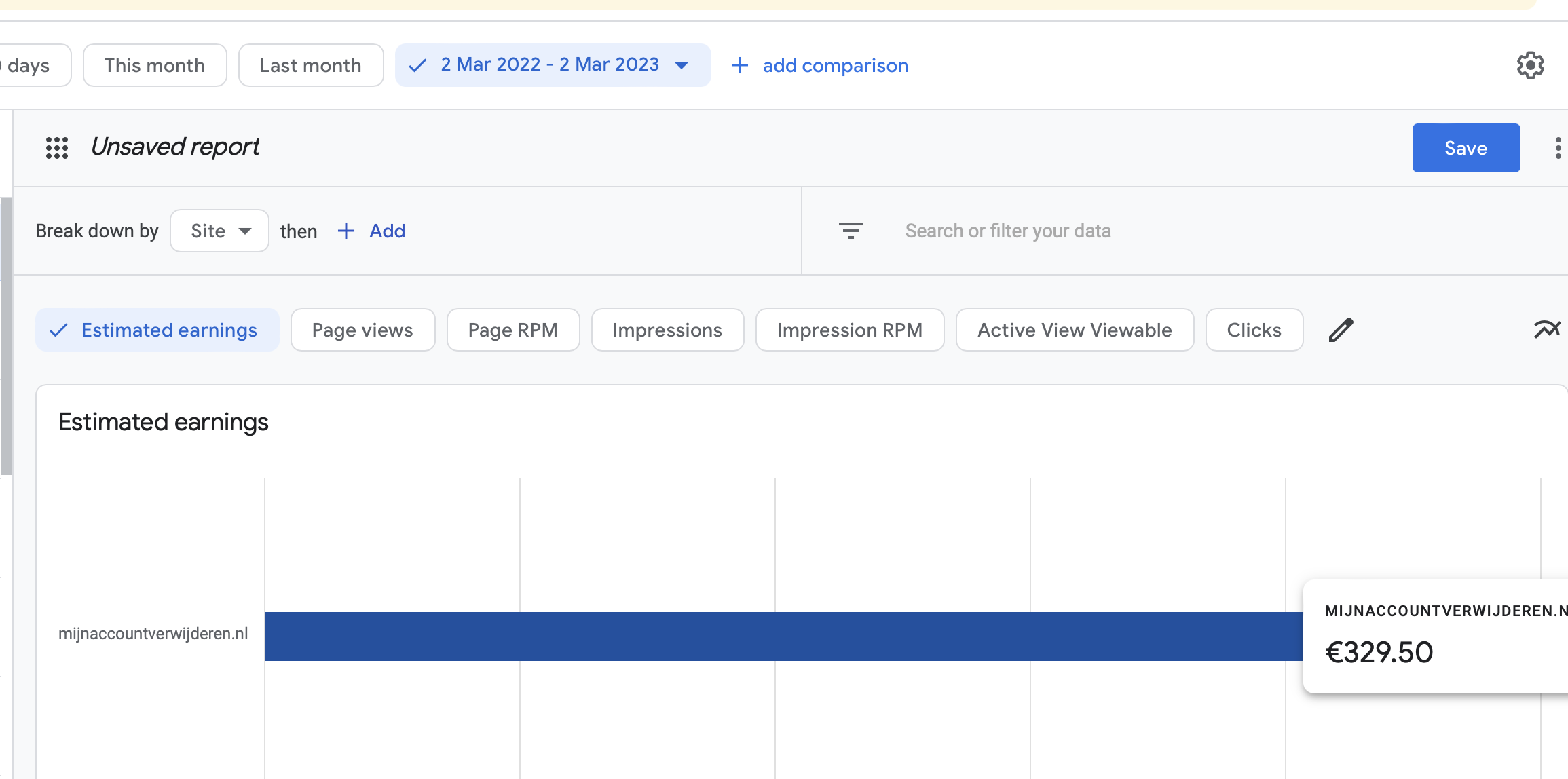Enable the Impression RPM metric
This screenshot has height=779, width=1568.
tap(850, 330)
